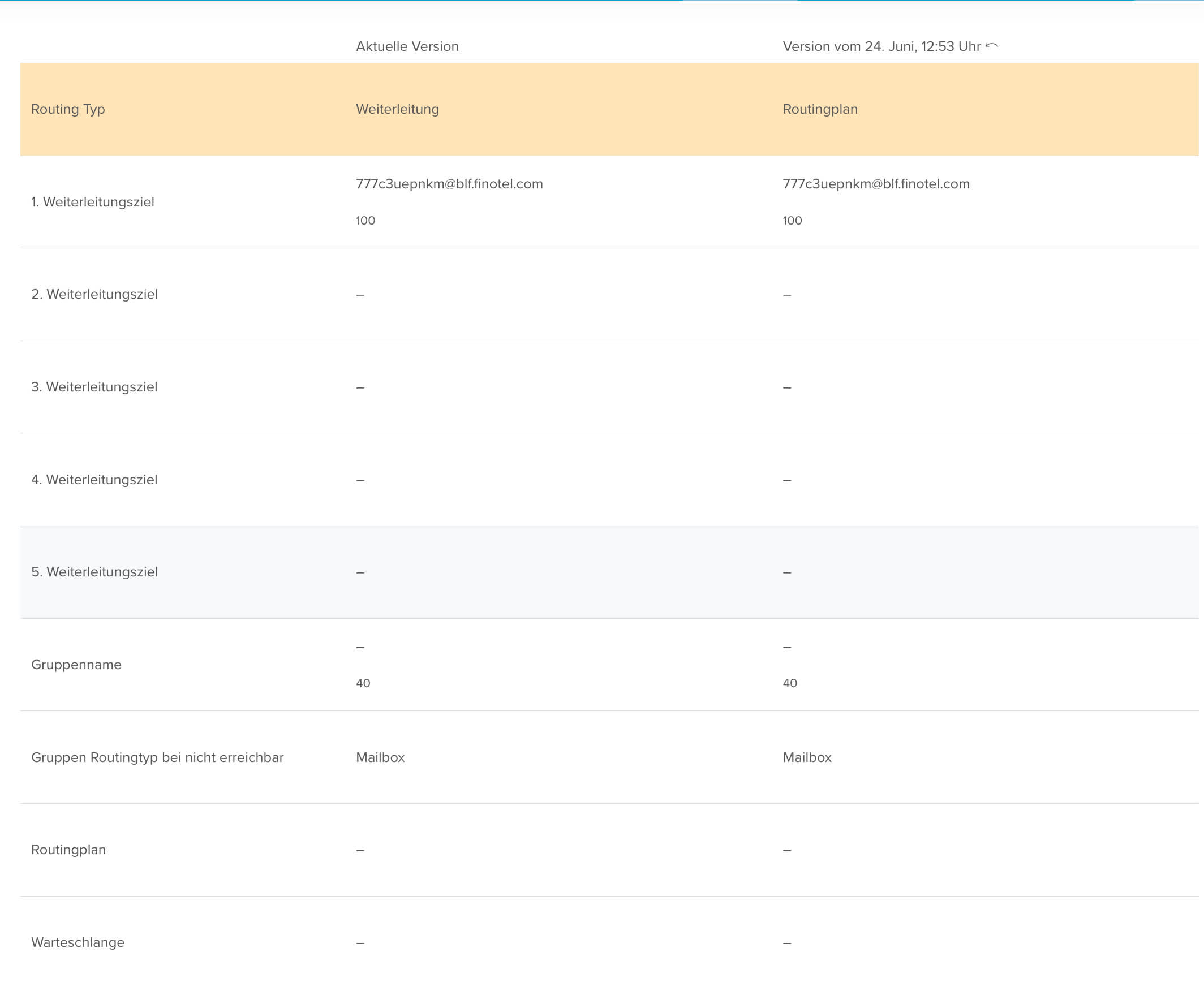Click the 'Routingplan' row label
The height and width of the screenshot is (982, 1204).
coord(68,850)
